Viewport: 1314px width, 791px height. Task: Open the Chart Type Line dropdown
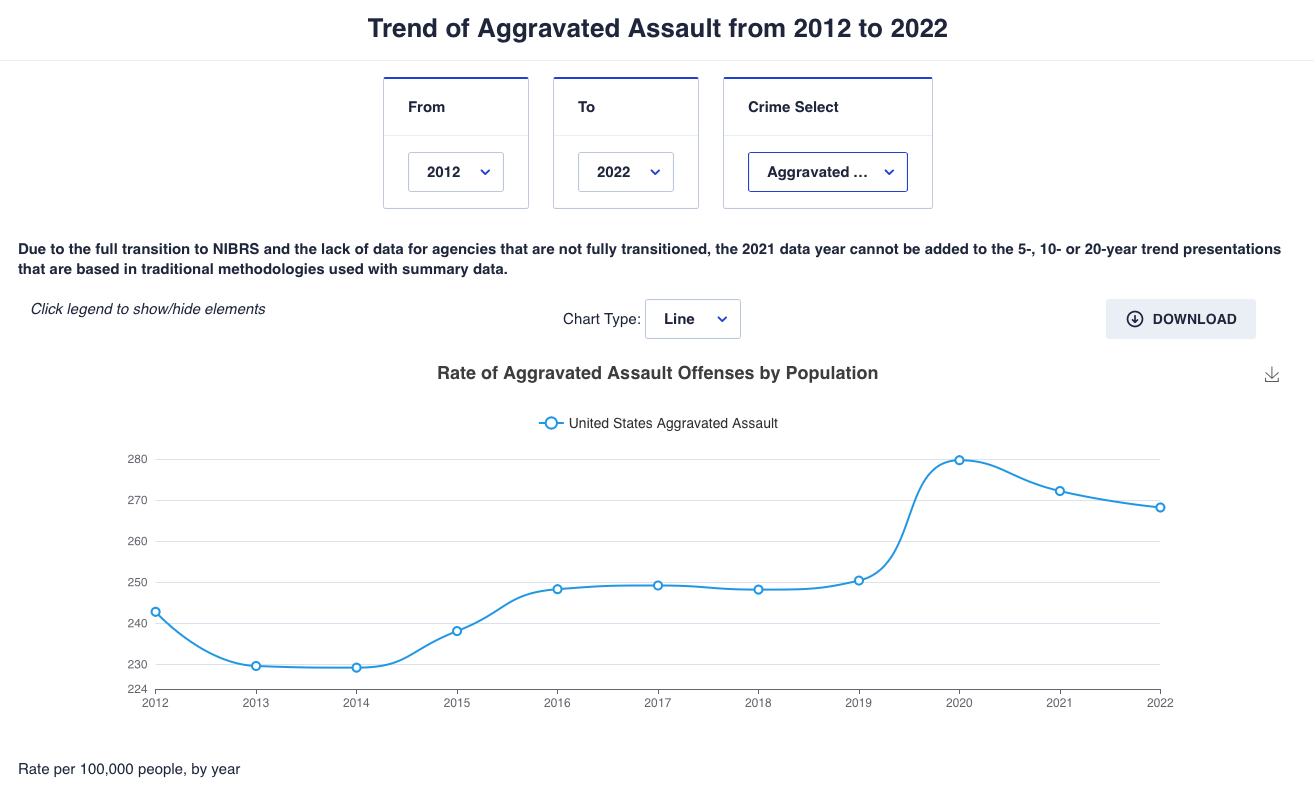coord(693,319)
